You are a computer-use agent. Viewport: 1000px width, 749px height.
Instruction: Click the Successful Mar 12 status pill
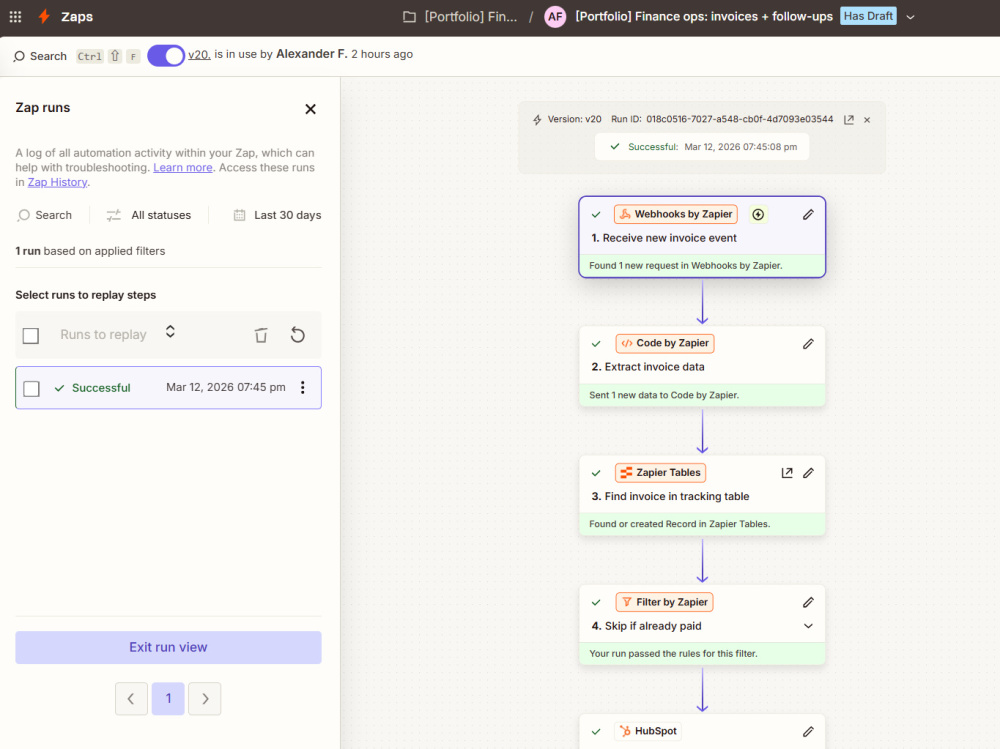pyautogui.click(x=702, y=147)
